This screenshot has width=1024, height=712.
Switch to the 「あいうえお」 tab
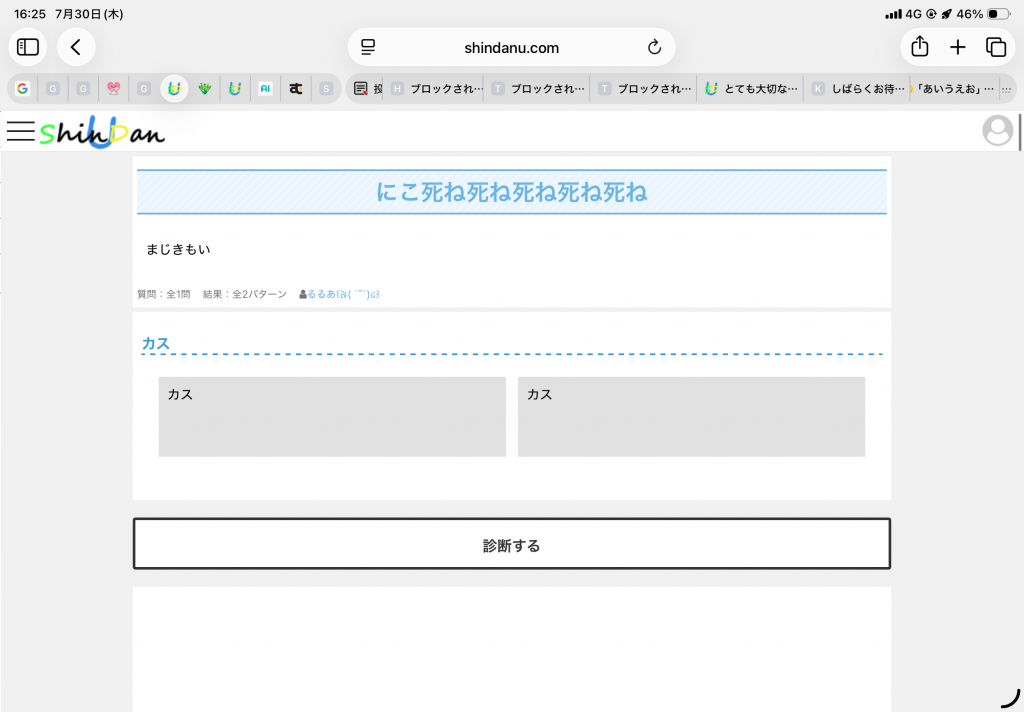coord(953,89)
